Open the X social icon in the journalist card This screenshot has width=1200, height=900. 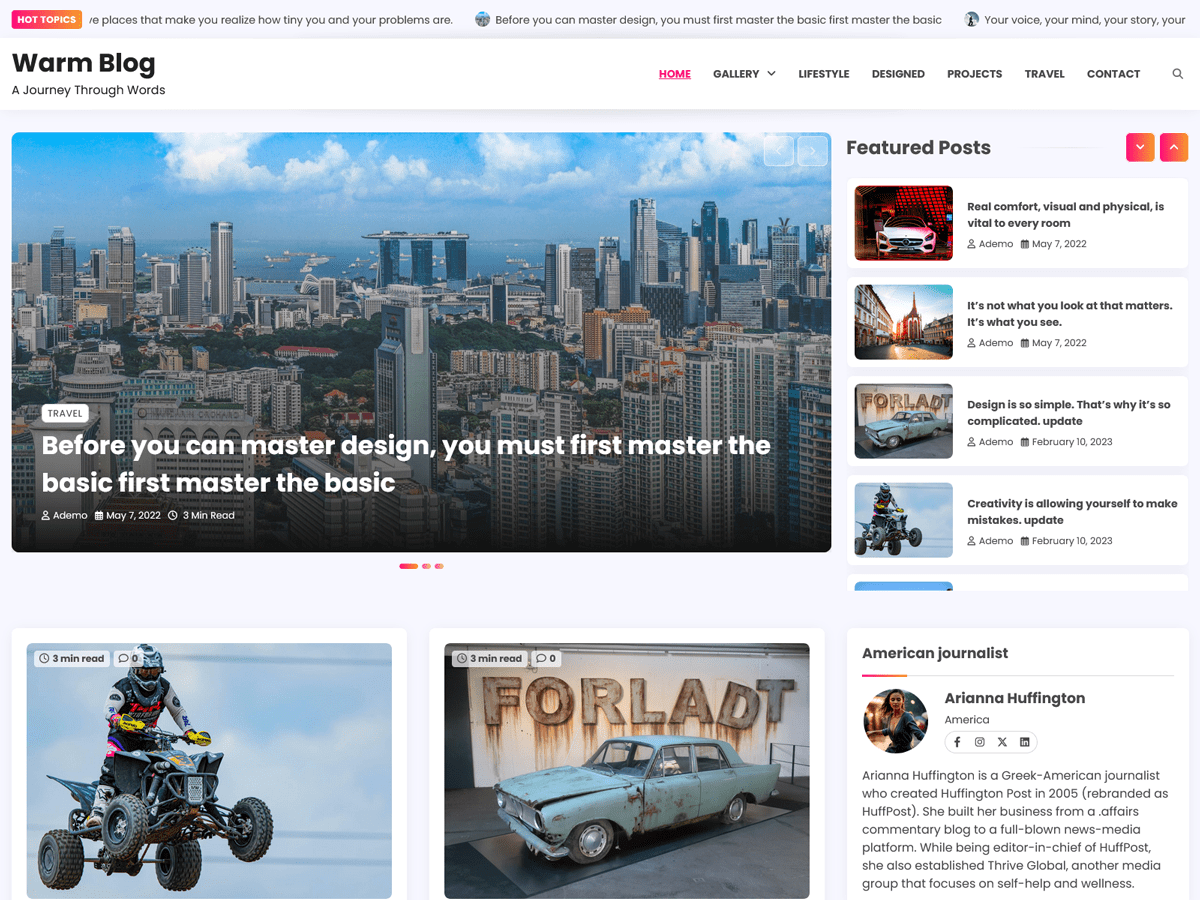pos(1002,742)
